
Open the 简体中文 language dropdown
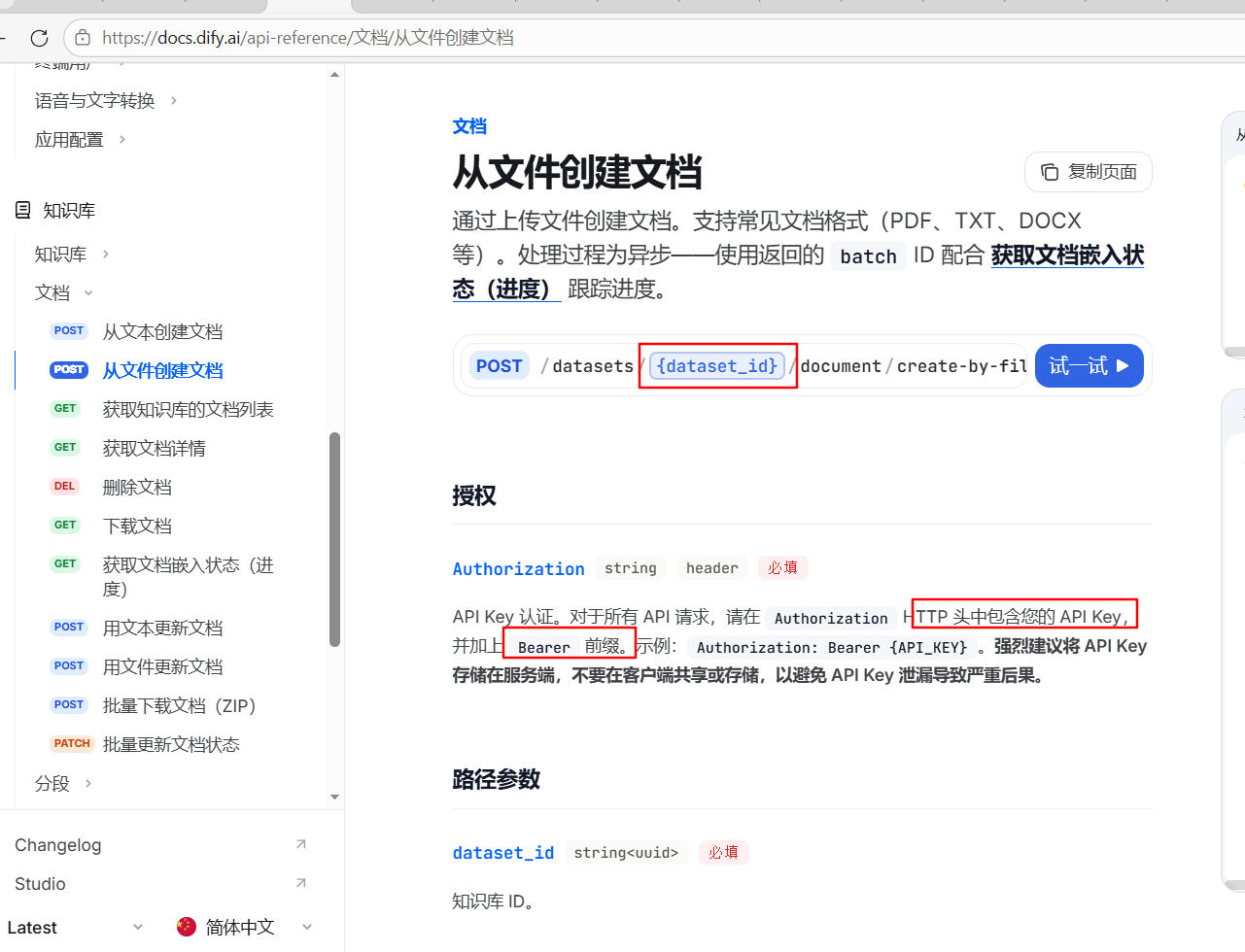[x=245, y=927]
